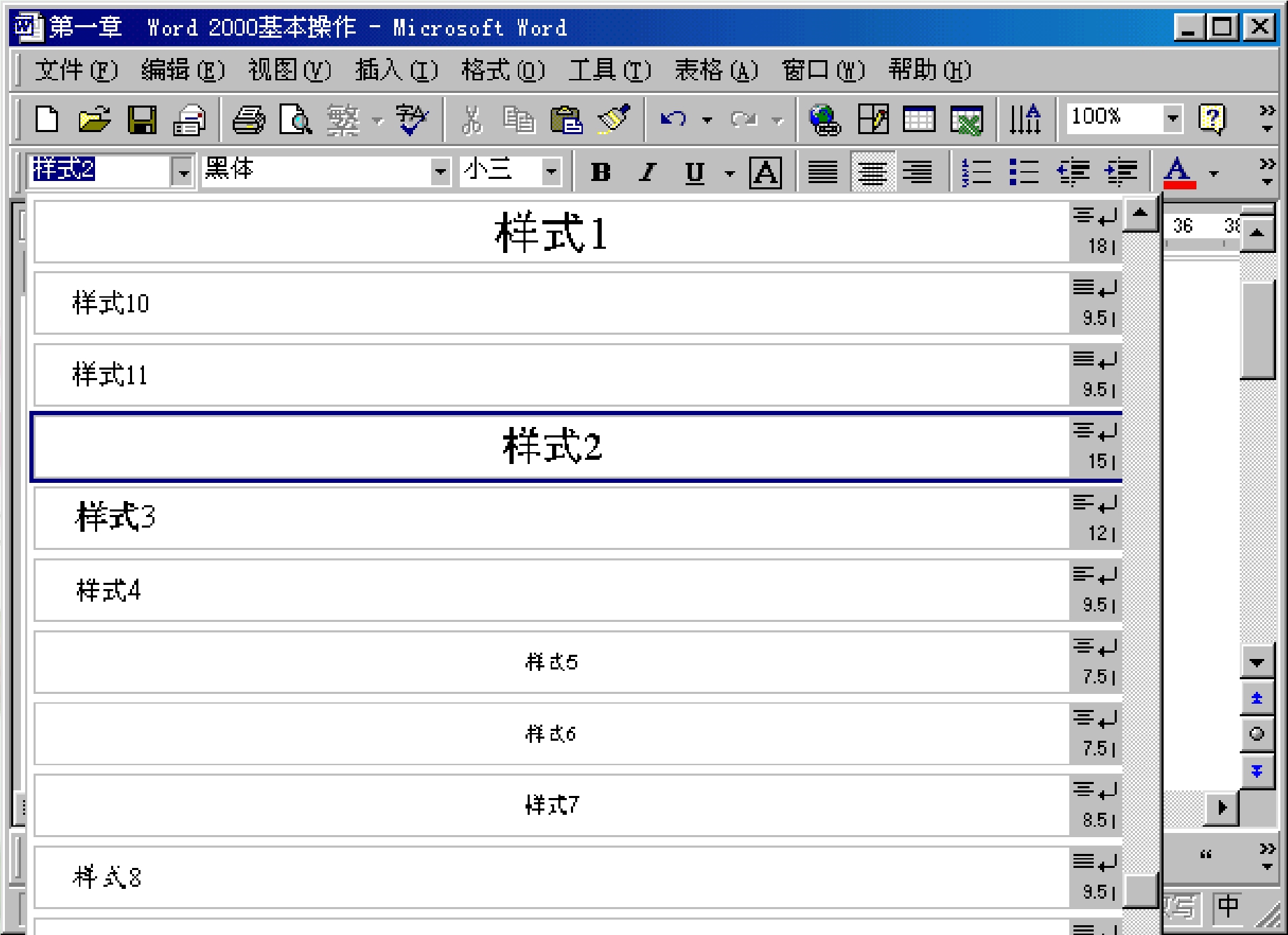This screenshot has width=1288, height=935.
Task: Open the 工具(T) menu
Action: click(610, 70)
